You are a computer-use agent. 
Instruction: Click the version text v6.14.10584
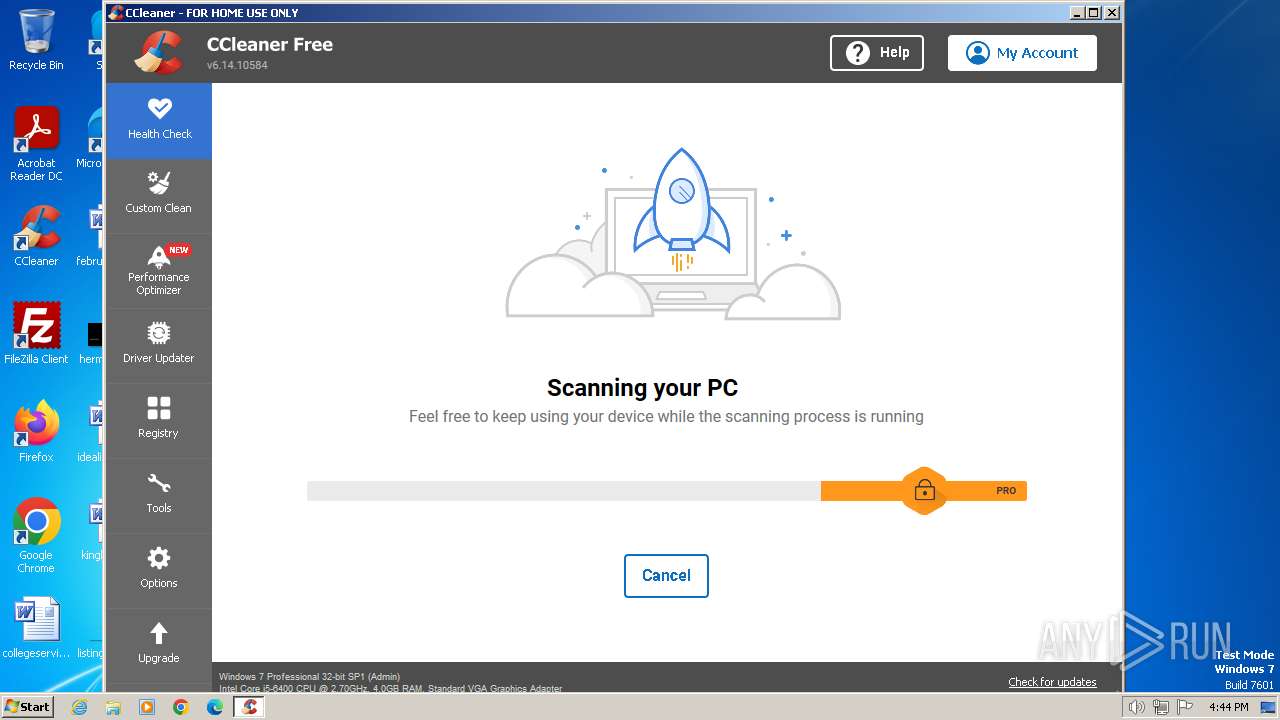pos(237,65)
